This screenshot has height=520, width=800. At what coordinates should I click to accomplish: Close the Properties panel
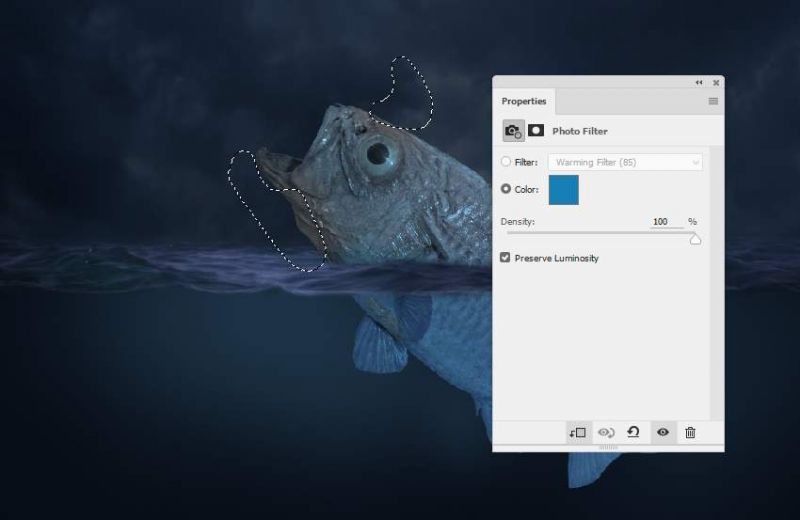[x=716, y=83]
